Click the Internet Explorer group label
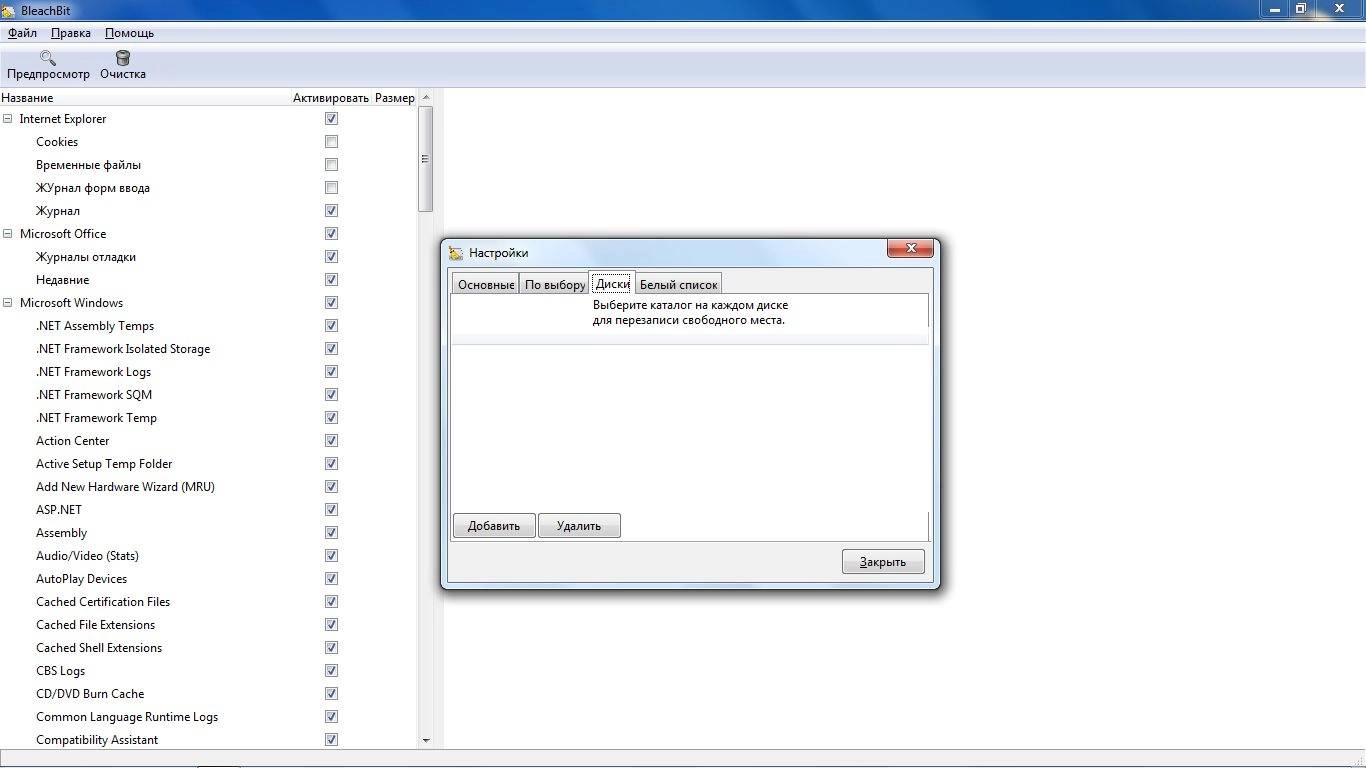This screenshot has height=768, width=1366. (63, 119)
